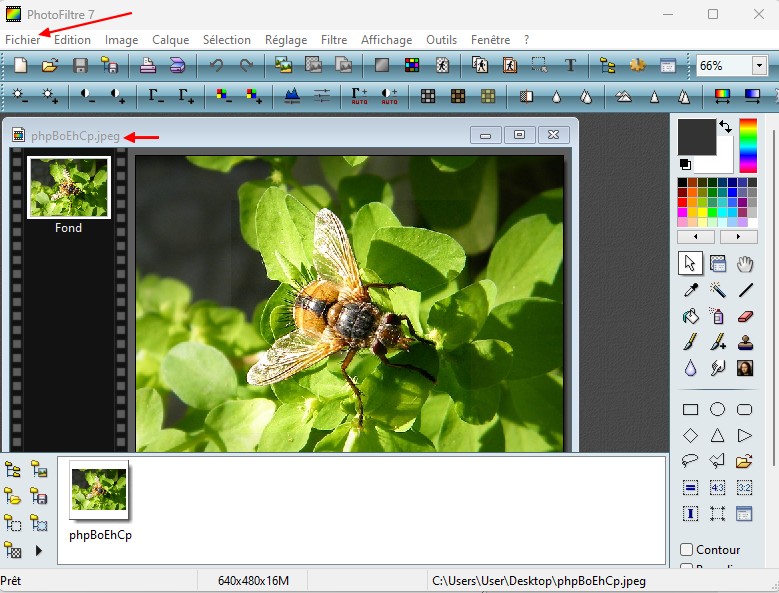
Task: Click the 640x480x16M status text
Action: pos(253,581)
